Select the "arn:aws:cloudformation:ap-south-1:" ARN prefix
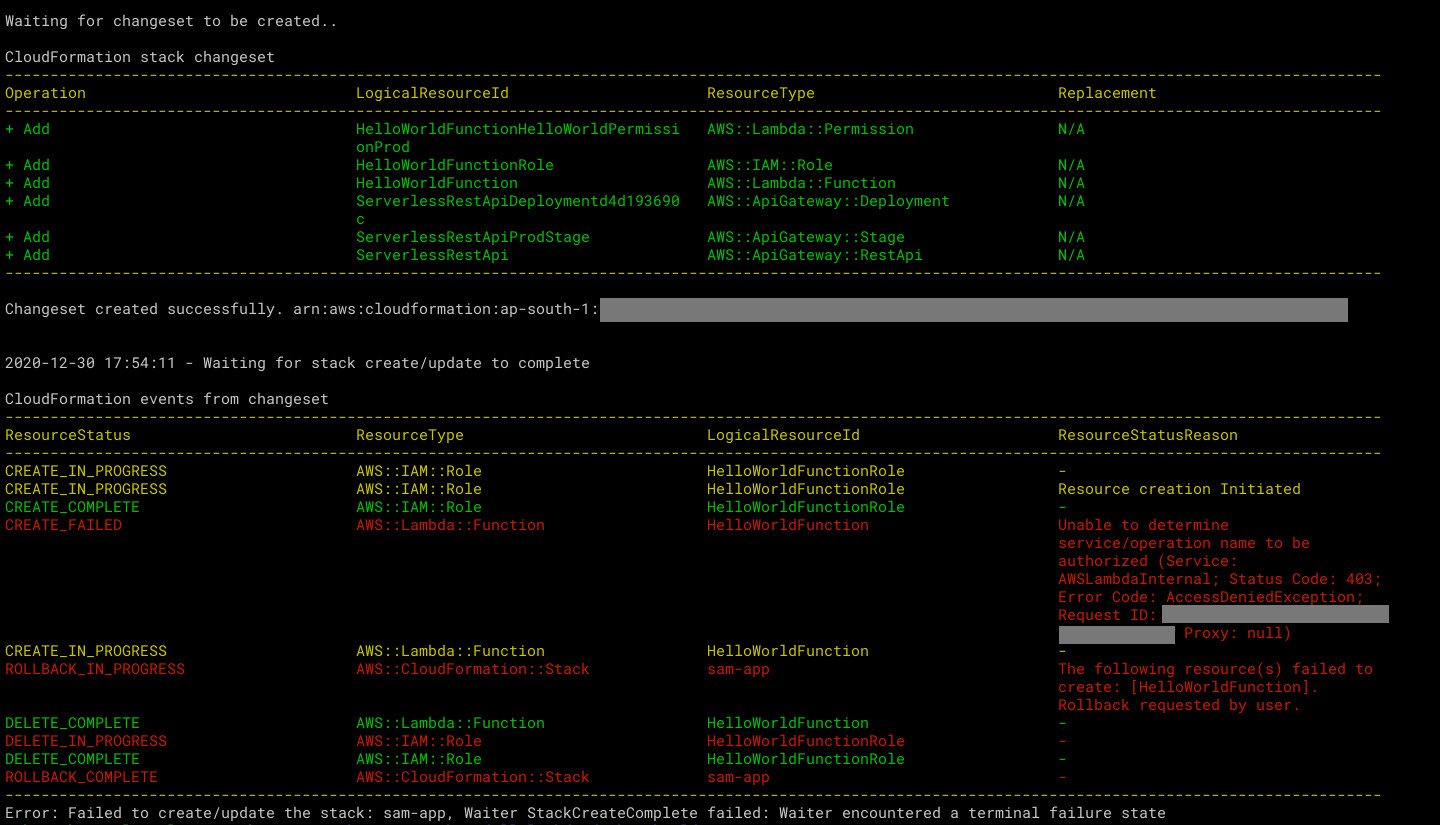The image size is (1440, 825). coord(446,309)
